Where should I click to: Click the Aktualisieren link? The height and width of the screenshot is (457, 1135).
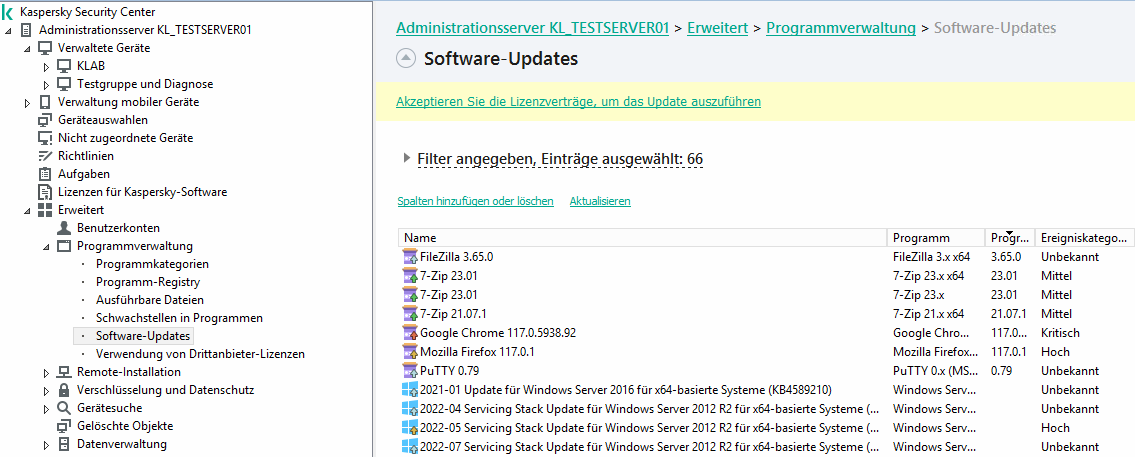pos(600,201)
